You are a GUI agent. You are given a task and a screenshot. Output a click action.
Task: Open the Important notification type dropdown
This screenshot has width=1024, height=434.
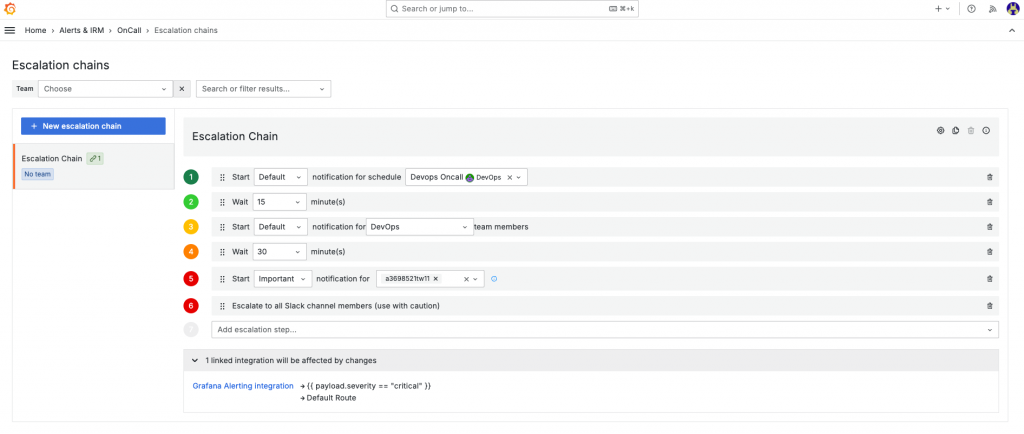pyautogui.click(x=283, y=279)
